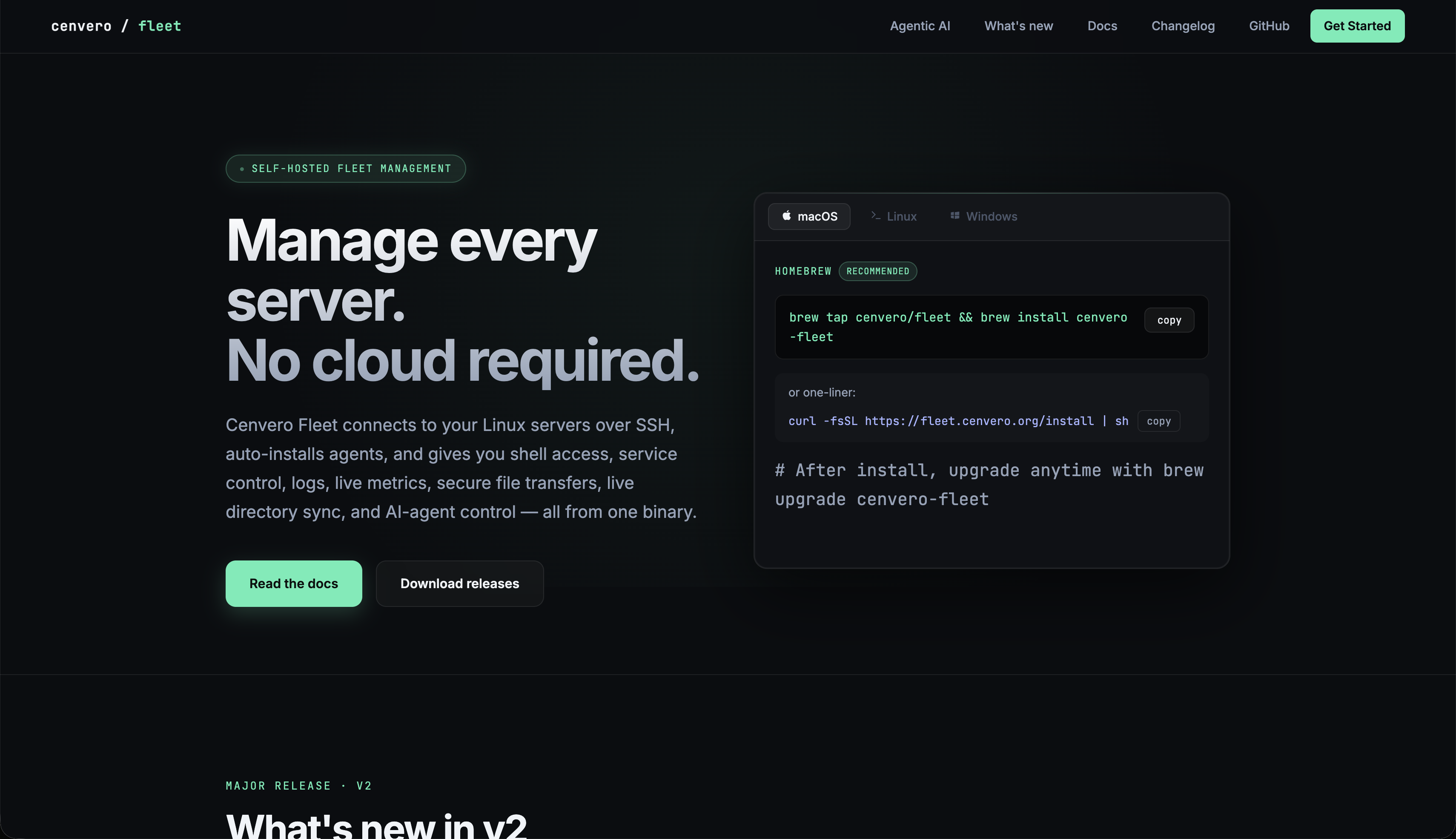Switch to the macOS install tab
This screenshot has height=839, width=1456.
click(x=809, y=217)
